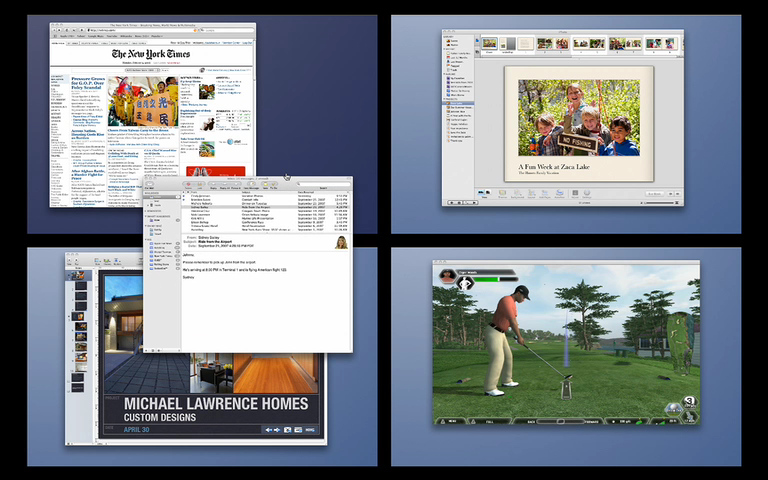768x480 pixels.
Task: Focus the Safari Google search field
Action: (x=227, y=30)
